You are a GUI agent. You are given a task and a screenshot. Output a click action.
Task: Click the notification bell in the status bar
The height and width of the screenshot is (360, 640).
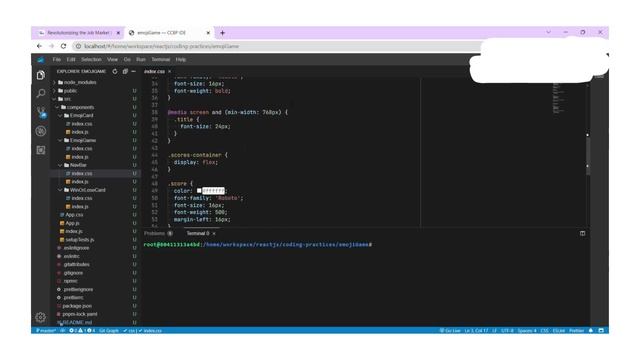coord(591,331)
